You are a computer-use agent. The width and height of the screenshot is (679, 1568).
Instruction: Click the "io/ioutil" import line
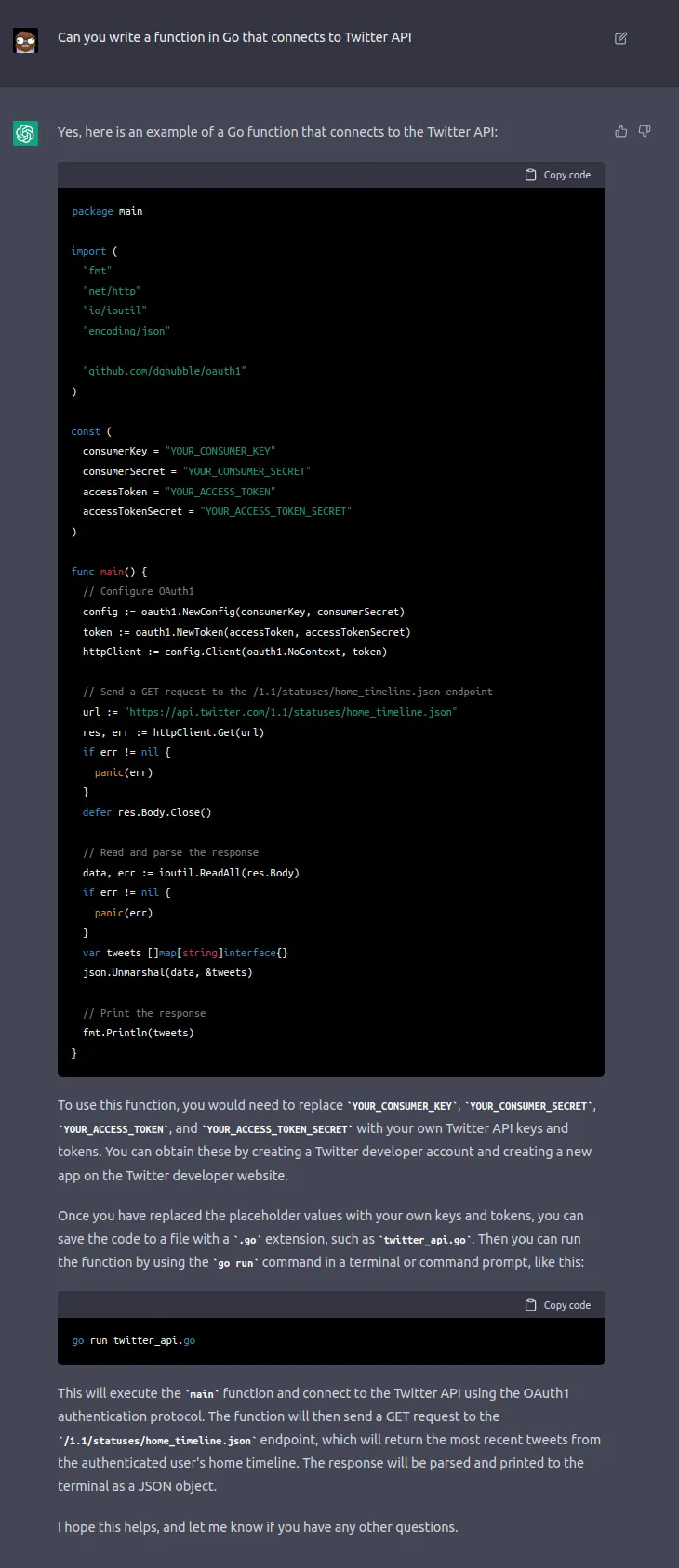click(114, 310)
